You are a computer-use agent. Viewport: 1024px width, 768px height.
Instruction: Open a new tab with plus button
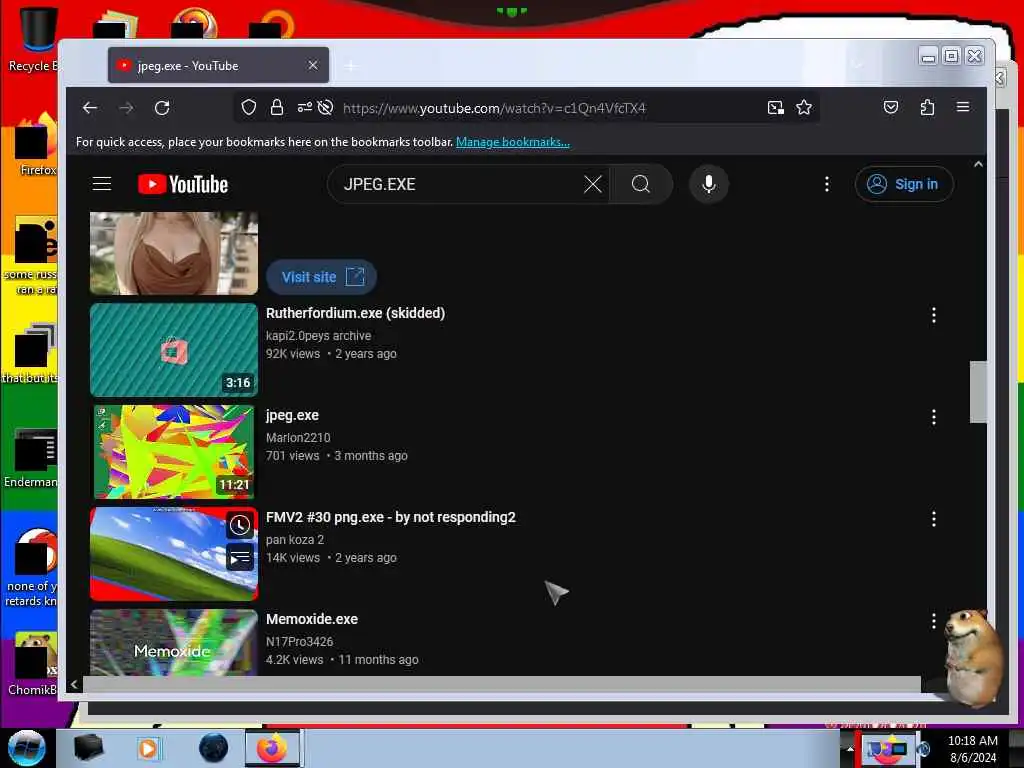[351, 65]
